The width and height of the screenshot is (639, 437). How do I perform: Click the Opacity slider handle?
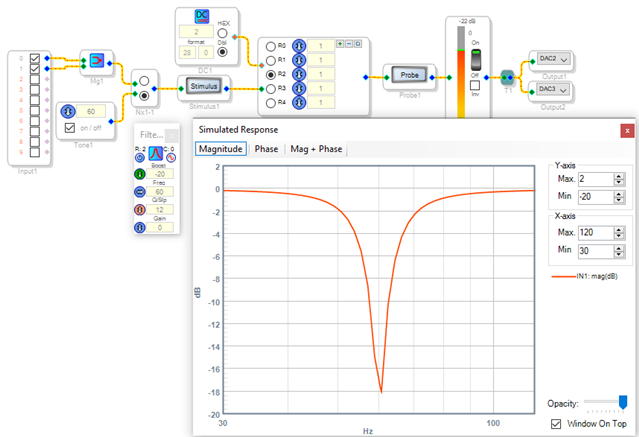[623, 402]
